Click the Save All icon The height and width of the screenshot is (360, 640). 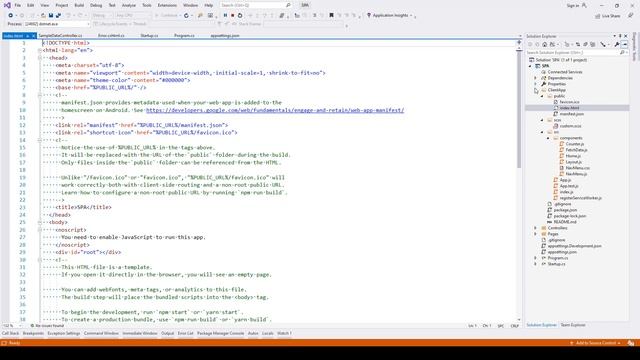pos(58,16)
